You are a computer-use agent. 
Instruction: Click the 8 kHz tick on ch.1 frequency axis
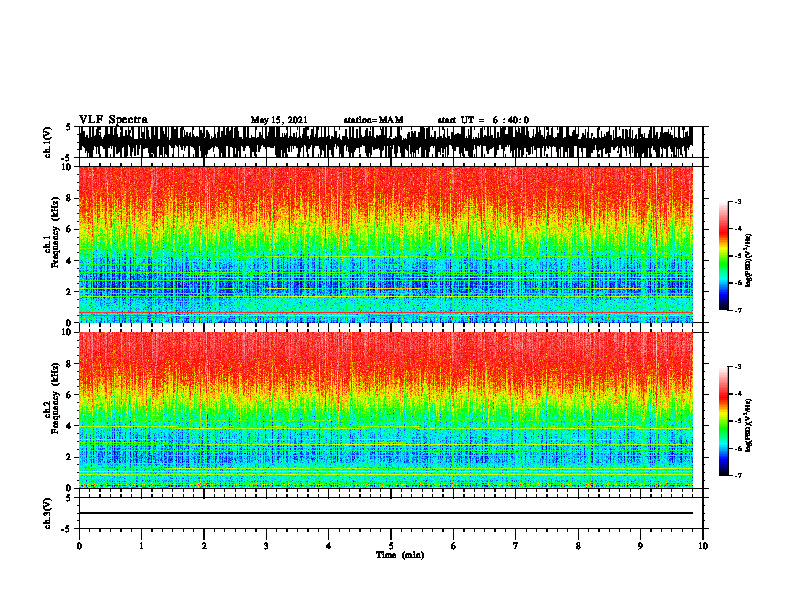[70, 198]
